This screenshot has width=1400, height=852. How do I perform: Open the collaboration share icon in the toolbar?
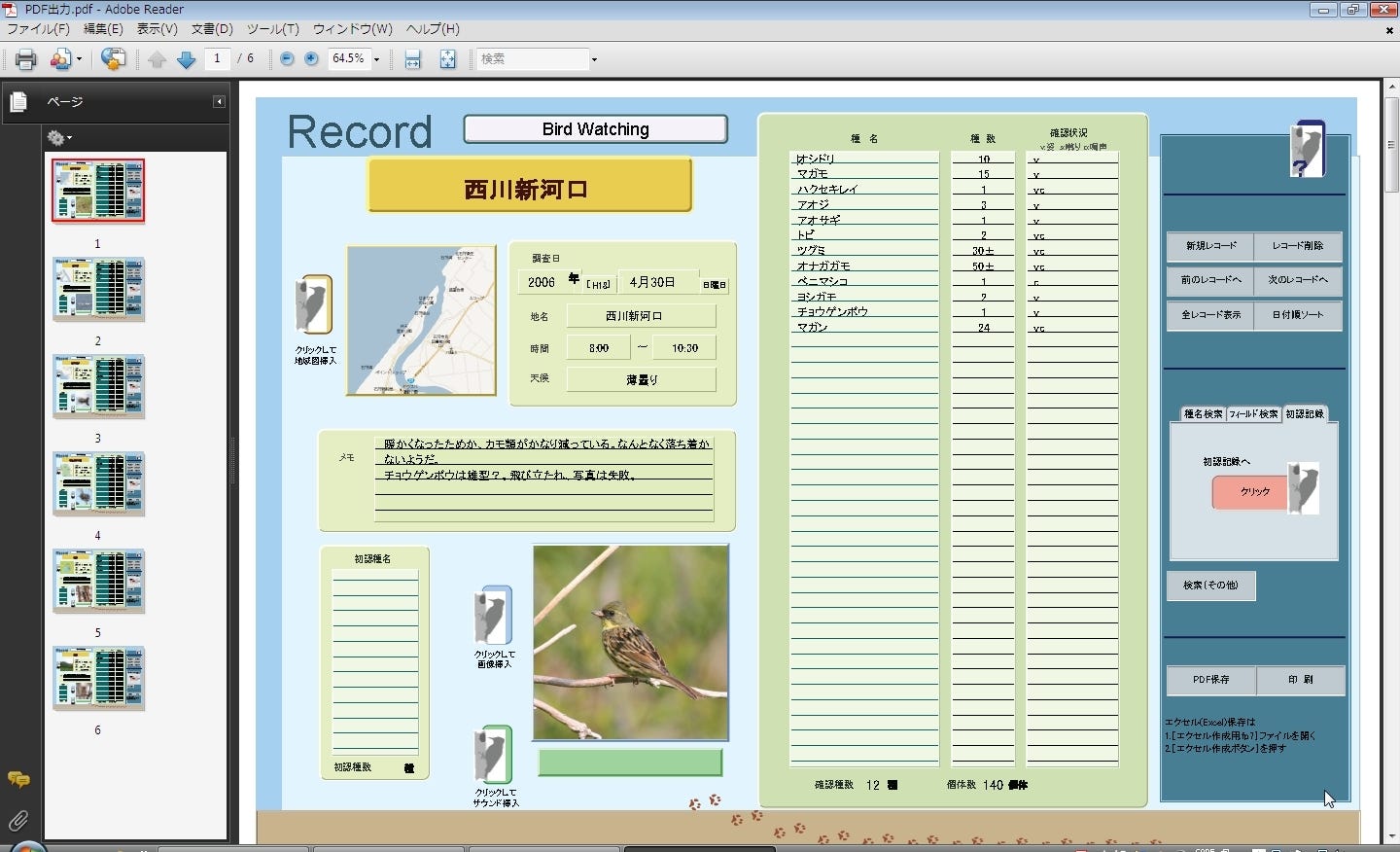click(61, 59)
